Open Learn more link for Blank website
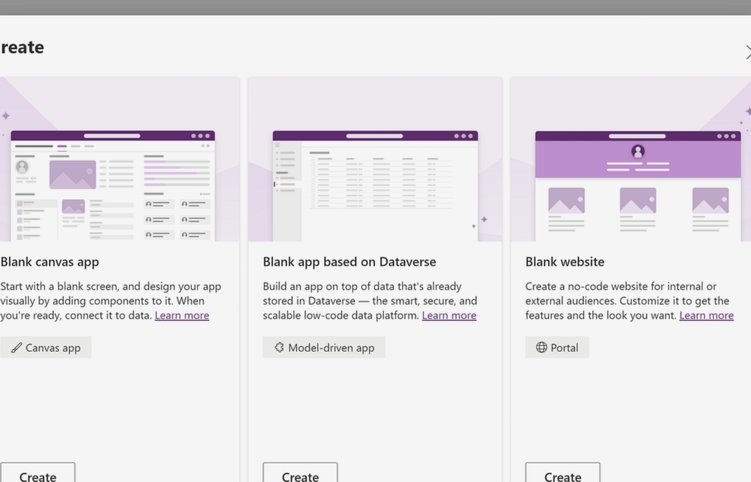The height and width of the screenshot is (482, 751). click(706, 315)
